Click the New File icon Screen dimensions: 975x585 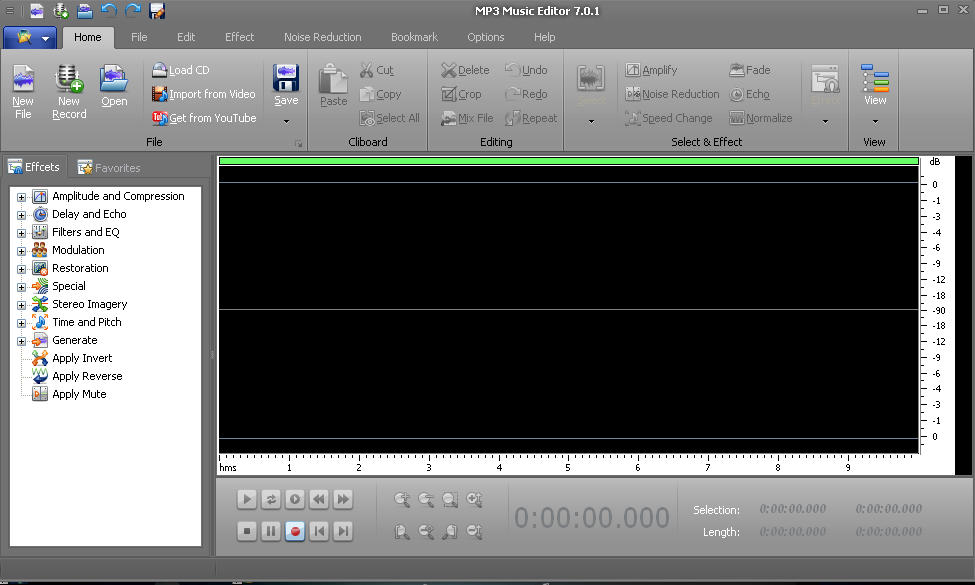[23, 80]
